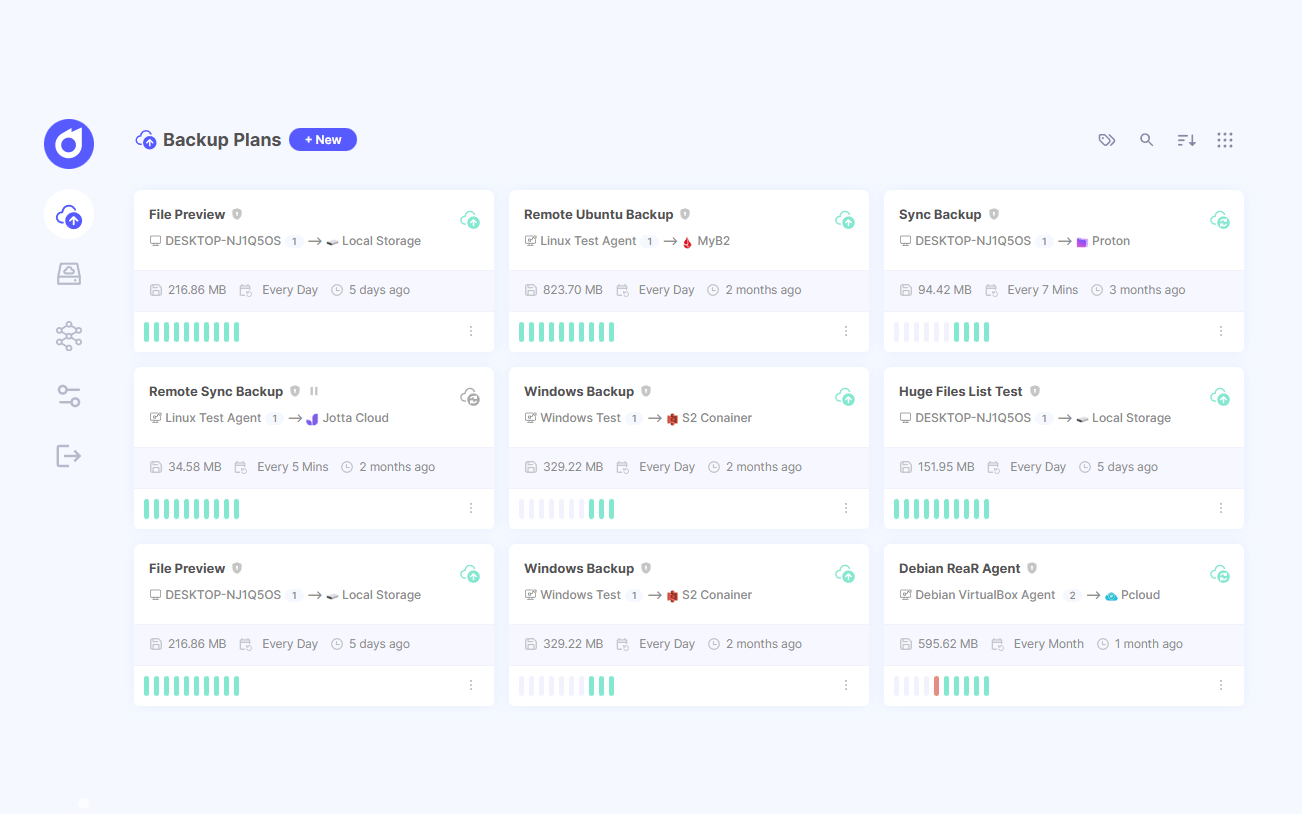The image size is (1302, 814).
Task: Click the logout icon at sidebar bottom
Action: coord(68,456)
